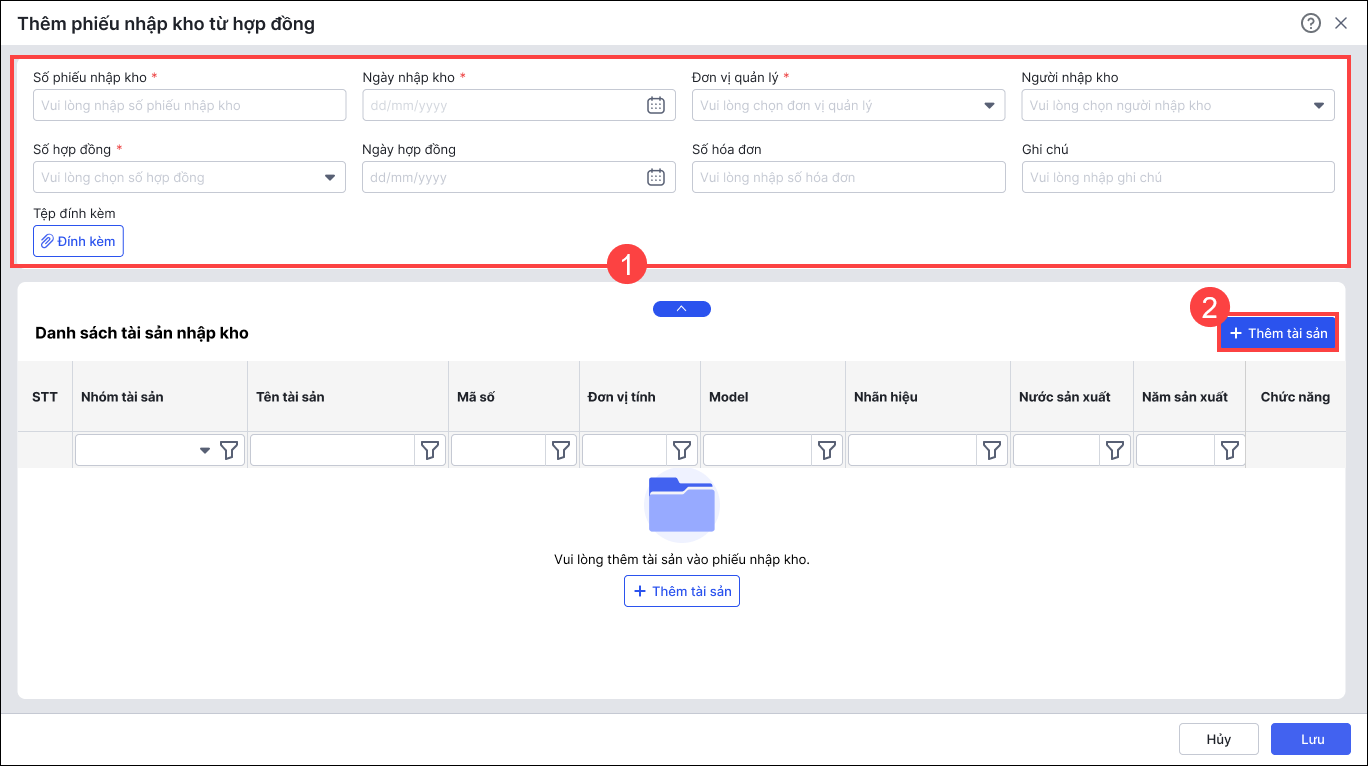This screenshot has width=1368, height=766.
Task: Open the help question mark icon
Action: click(1310, 23)
